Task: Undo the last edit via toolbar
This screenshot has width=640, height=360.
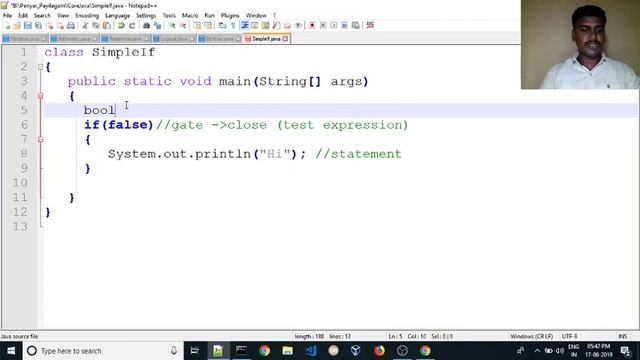Action: point(121,25)
